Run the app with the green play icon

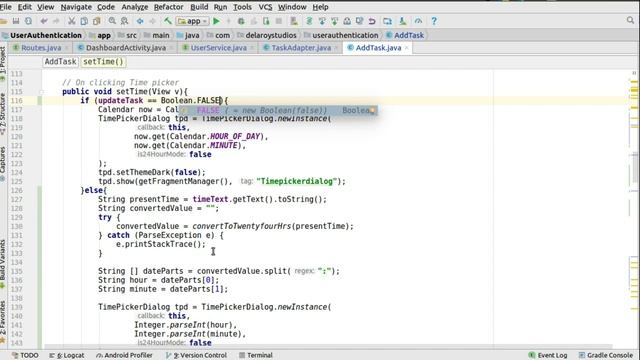point(216,21)
